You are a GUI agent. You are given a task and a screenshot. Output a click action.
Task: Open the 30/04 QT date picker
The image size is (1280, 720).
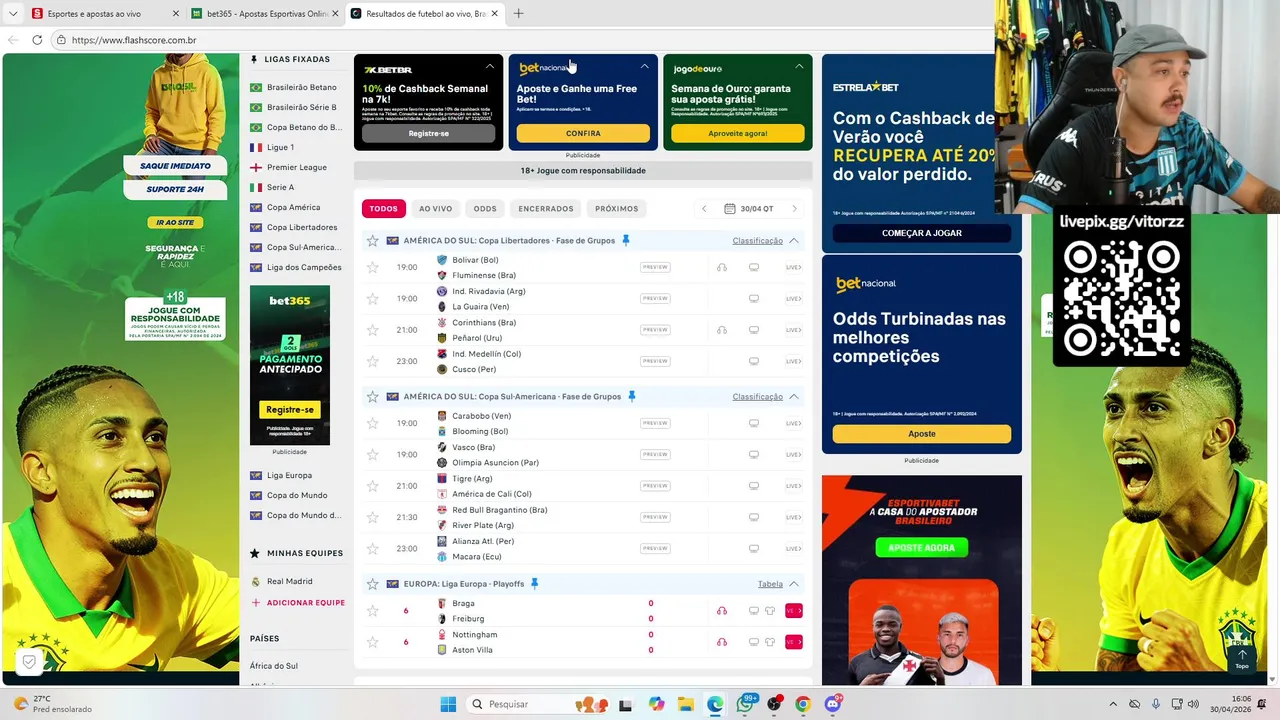[749, 209]
